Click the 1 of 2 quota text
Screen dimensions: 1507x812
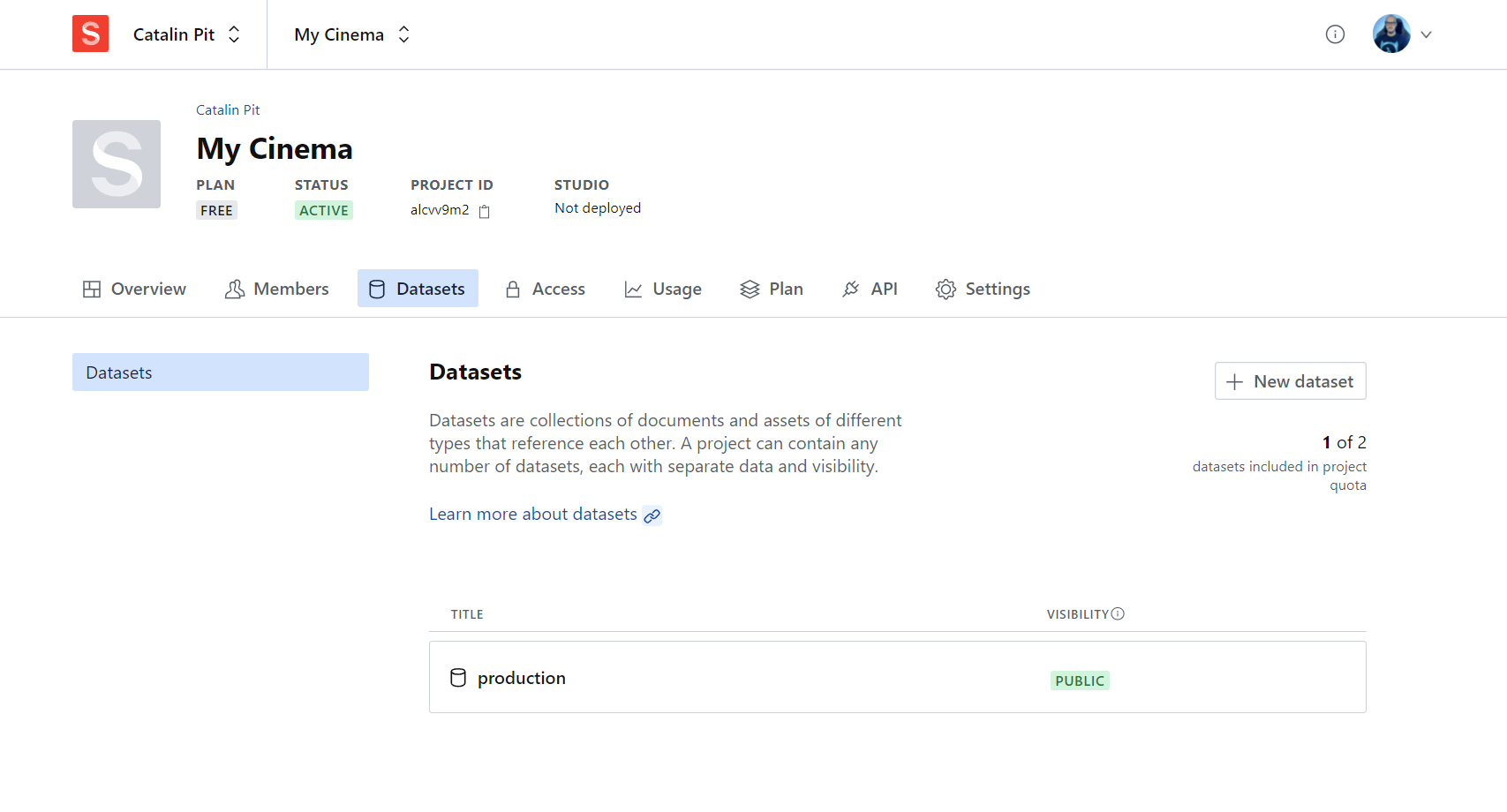coord(1344,442)
